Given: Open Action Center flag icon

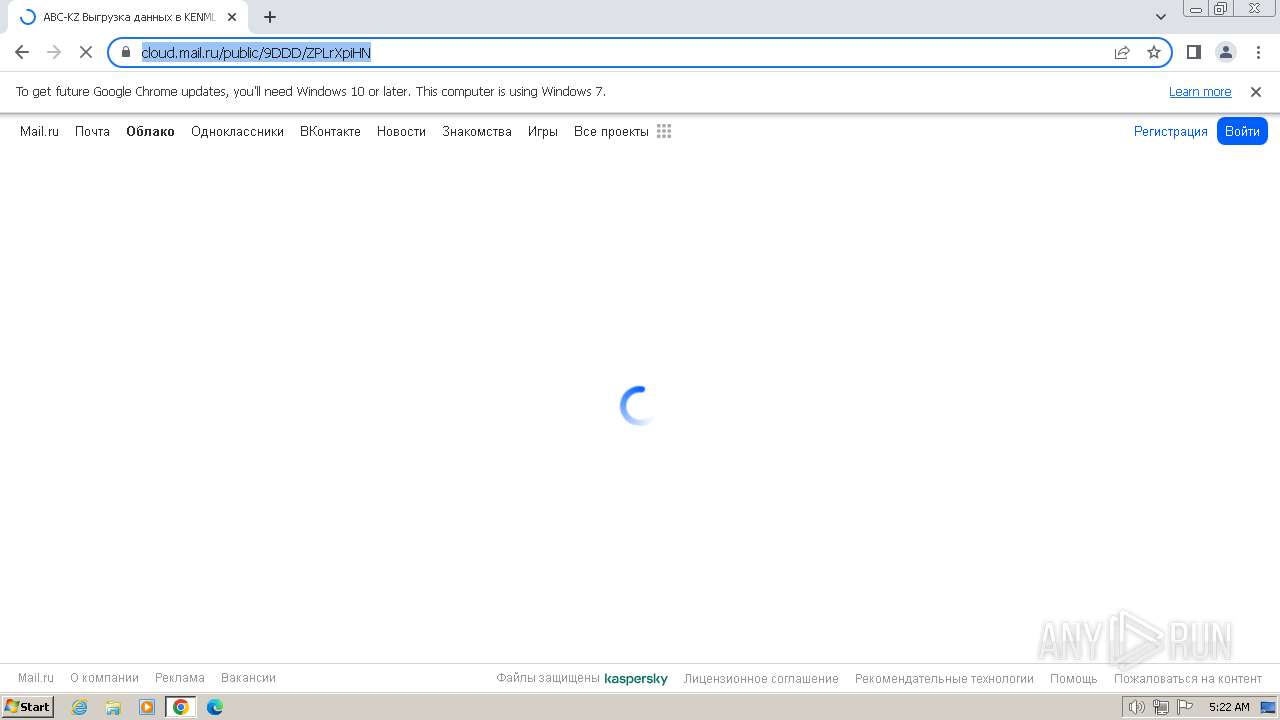Looking at the screenshot, I should click(x=1185, y=707).
